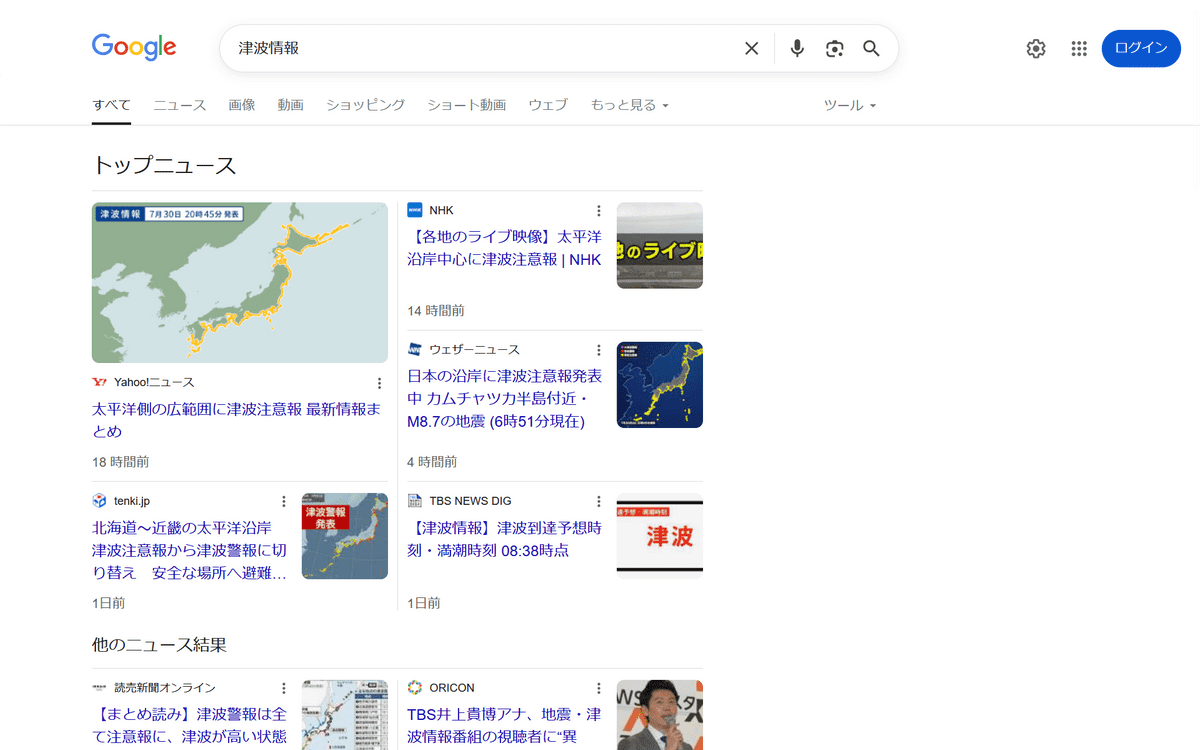Click the NHK source icon
The image size is (1200, 750).
point(415,210)
